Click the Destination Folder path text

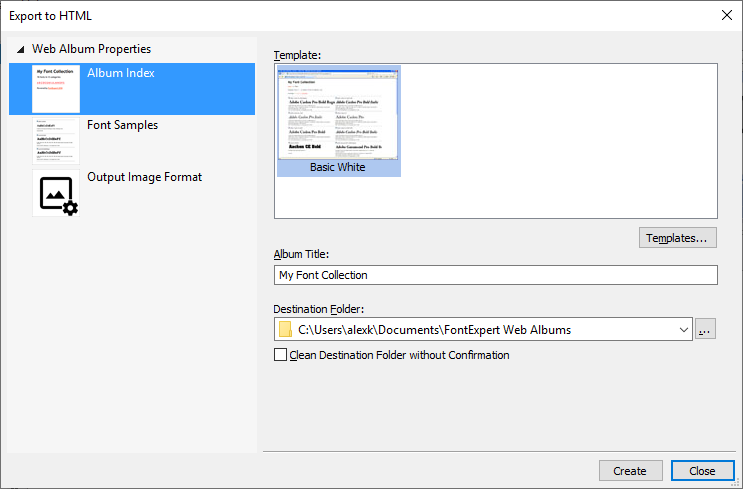click(x=435, y=330)
